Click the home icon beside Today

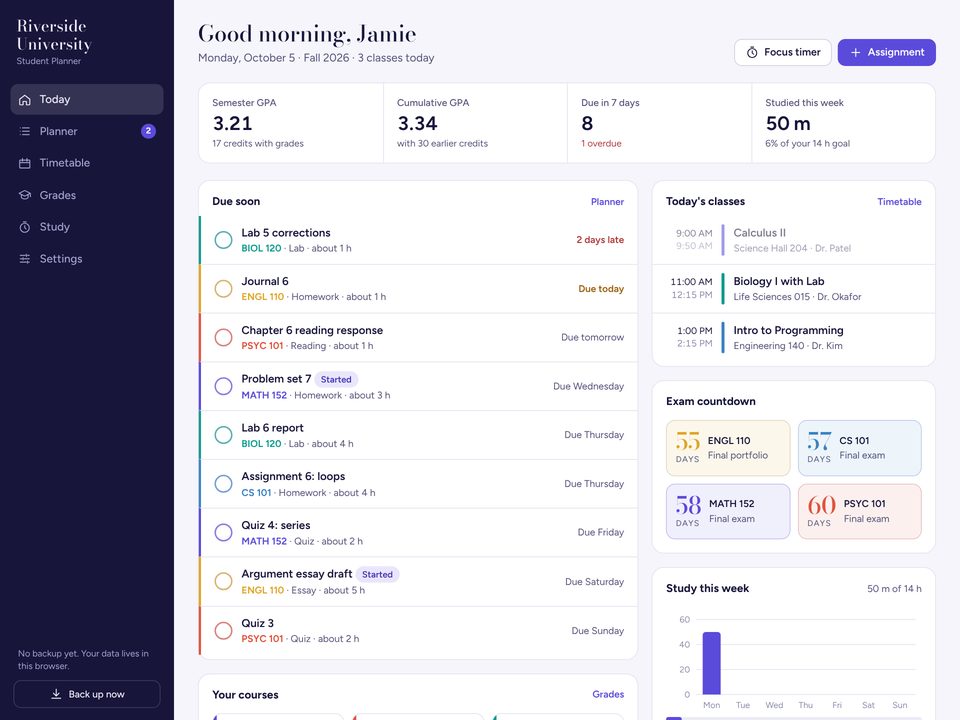(x=24, y=100)
